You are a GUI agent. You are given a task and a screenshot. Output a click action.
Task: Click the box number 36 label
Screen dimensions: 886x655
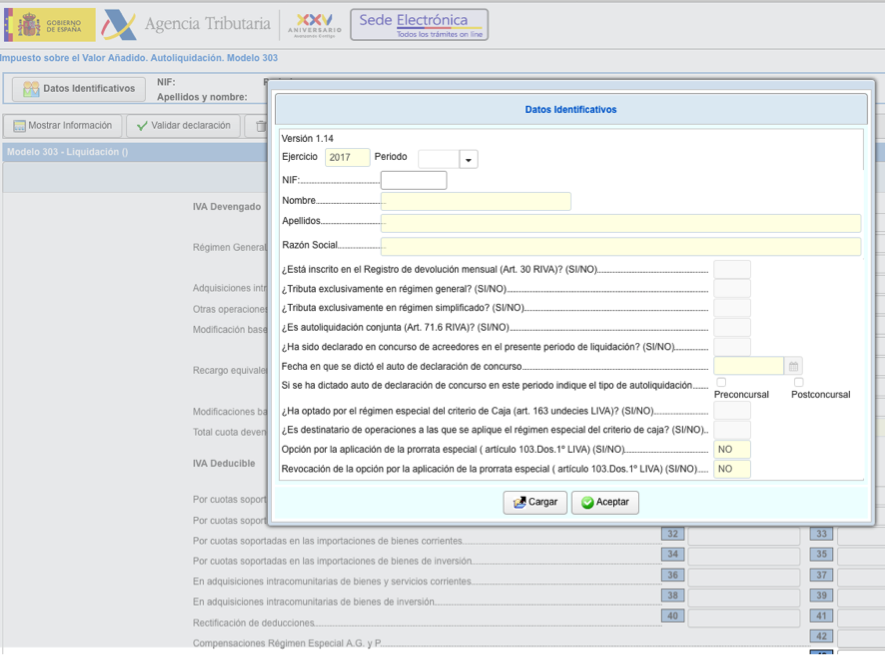click(x=672, y=575)
